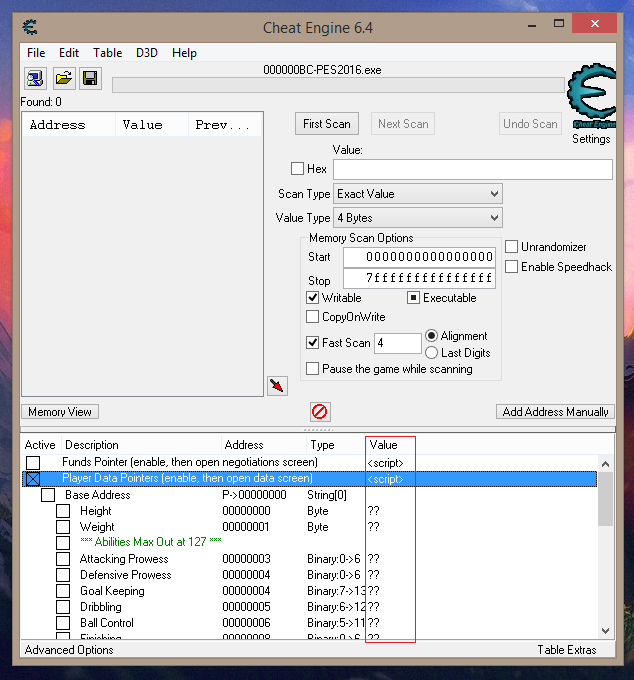This screenshot has height=680, width=634.
Task: Click the Start address field
Action: [x=419, y=257]
